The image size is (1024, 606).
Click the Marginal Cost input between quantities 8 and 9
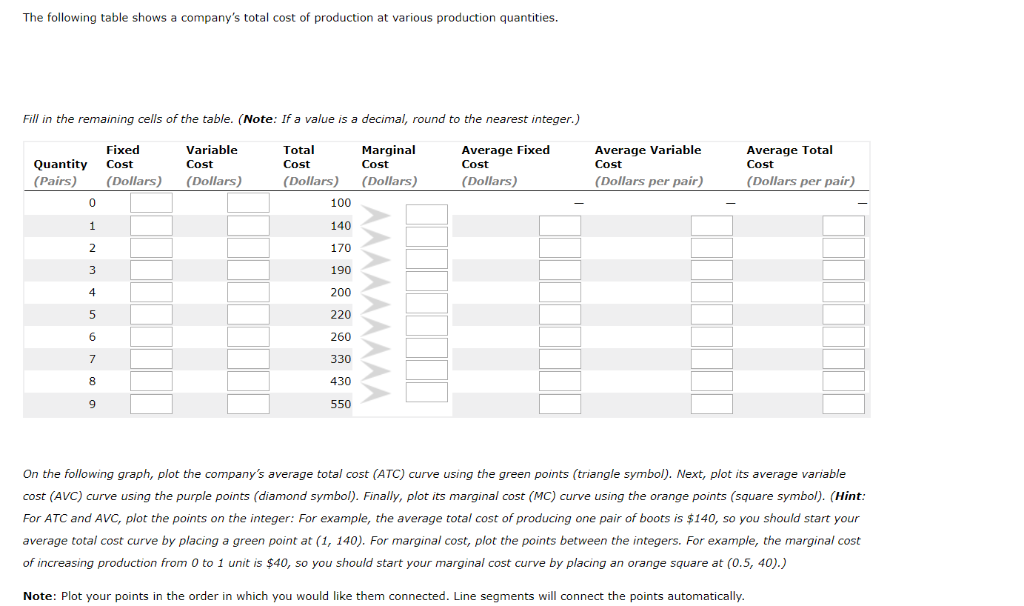(x=426, y=391)
